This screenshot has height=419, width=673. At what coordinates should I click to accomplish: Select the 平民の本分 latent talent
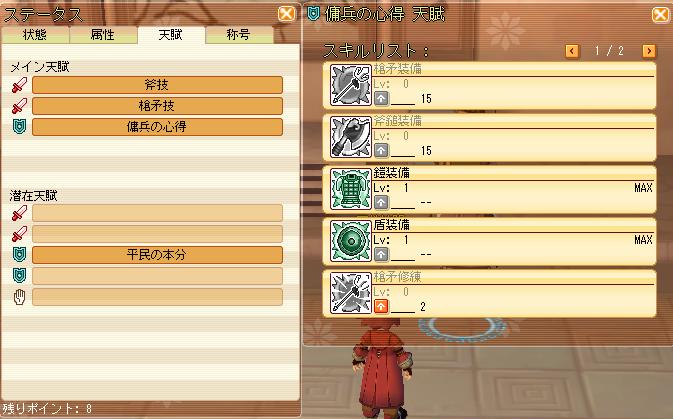click(x=157, y=255)
